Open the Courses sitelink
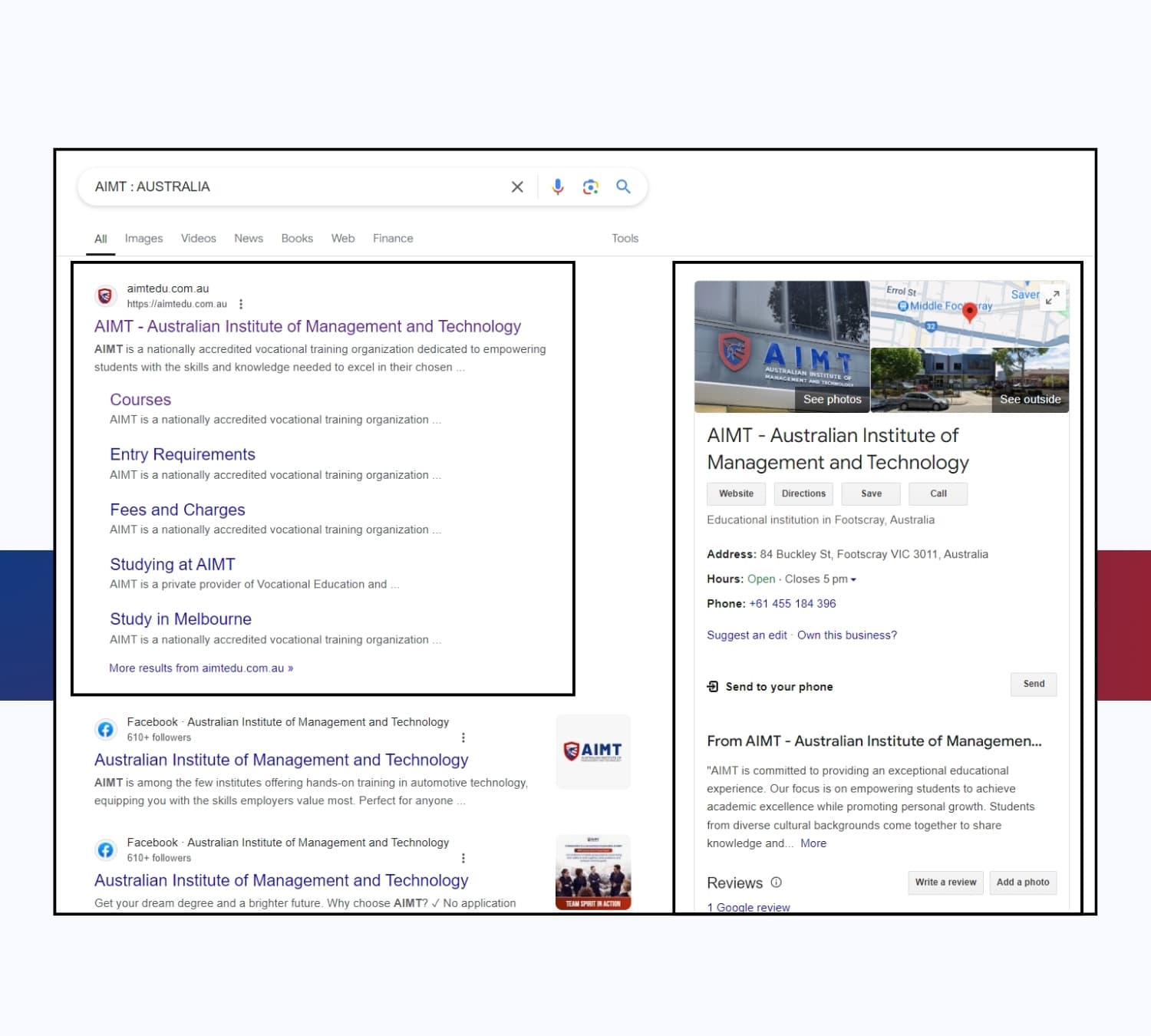1151x1036 pixels. click(140, 400)
